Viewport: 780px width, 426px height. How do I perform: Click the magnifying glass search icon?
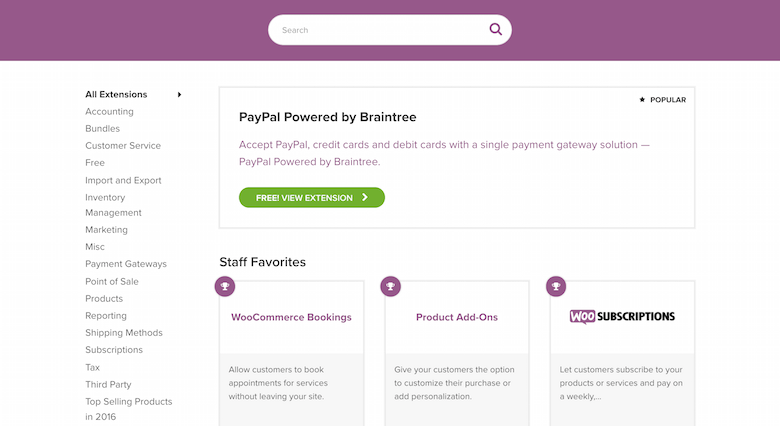click(495, 29)
